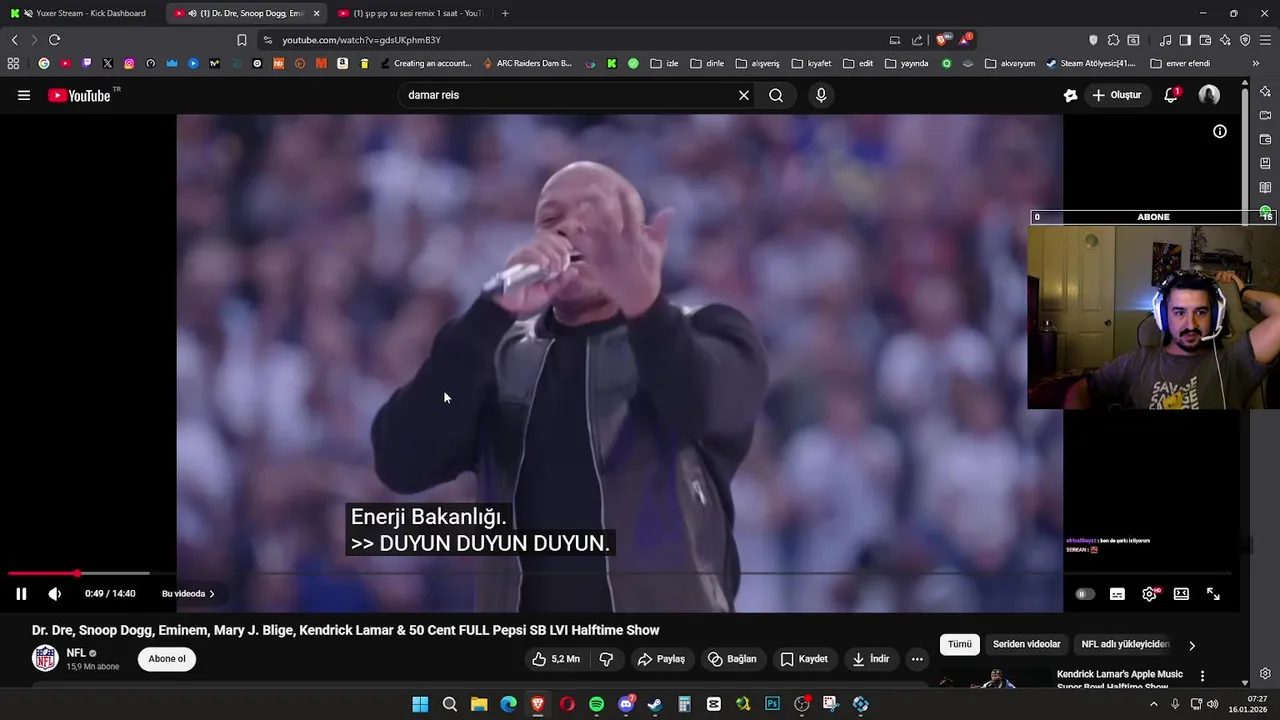
Task: Open the account avatar menu
Action: click(1209, 95)
